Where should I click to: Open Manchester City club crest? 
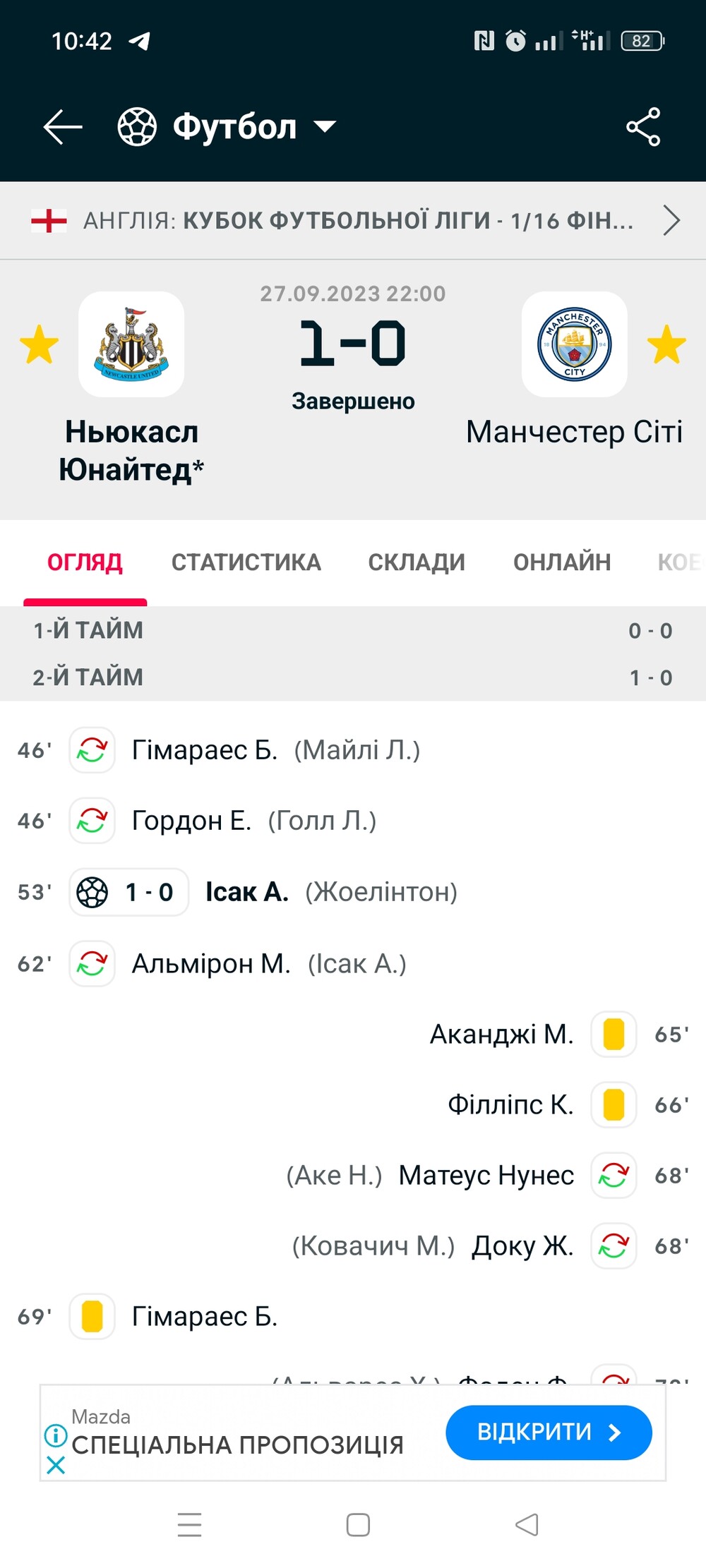tap(575, 344)
